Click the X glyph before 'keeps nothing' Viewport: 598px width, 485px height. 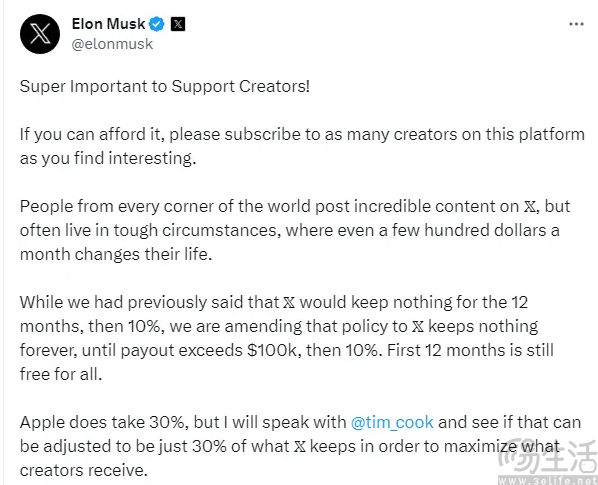click(418, 327)
